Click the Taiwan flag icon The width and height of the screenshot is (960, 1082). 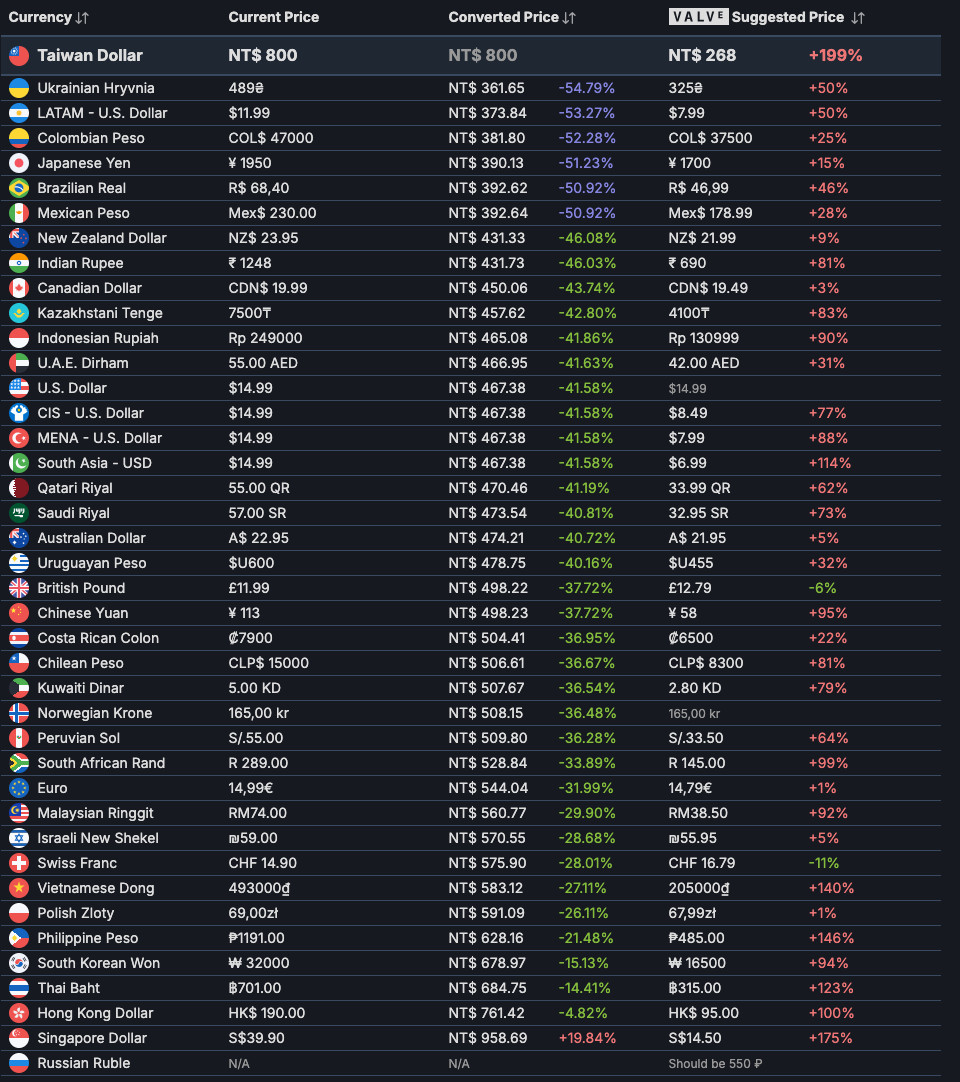coord(19,56)
